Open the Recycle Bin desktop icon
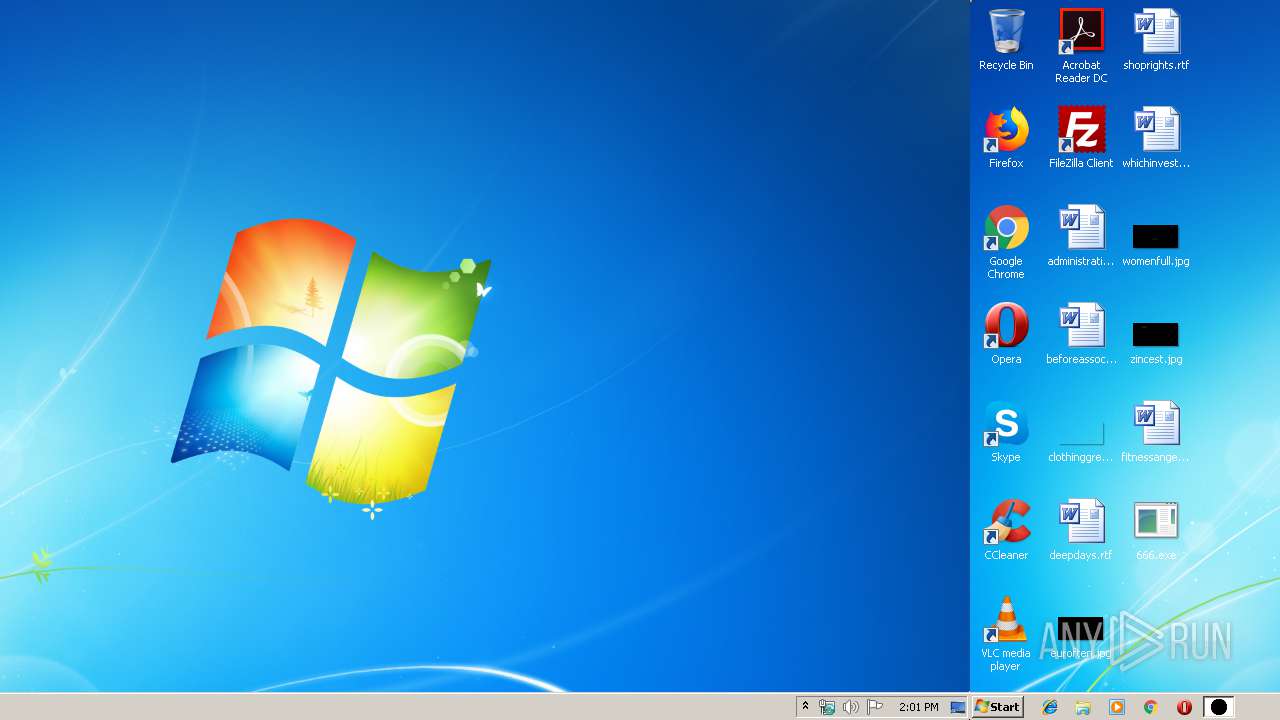The width and height of the screenshot is (1280, 720). (1006, 40)
